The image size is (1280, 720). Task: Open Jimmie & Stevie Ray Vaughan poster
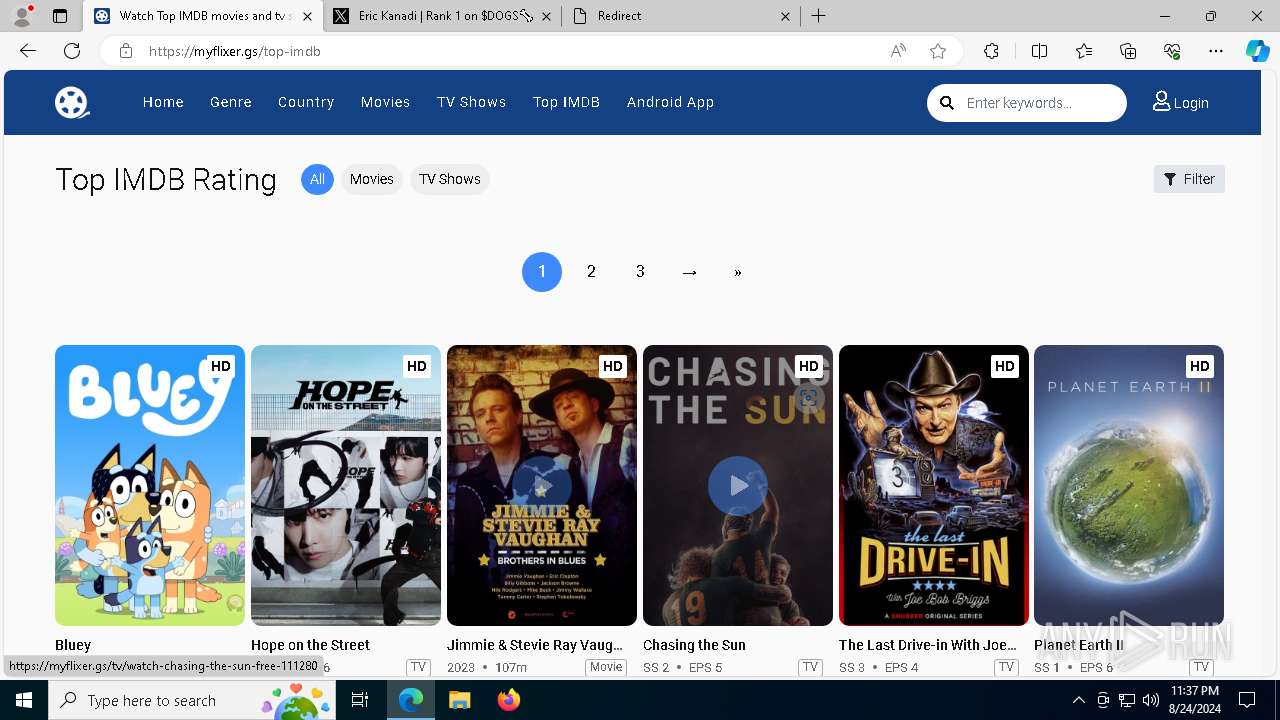point(542,486)
